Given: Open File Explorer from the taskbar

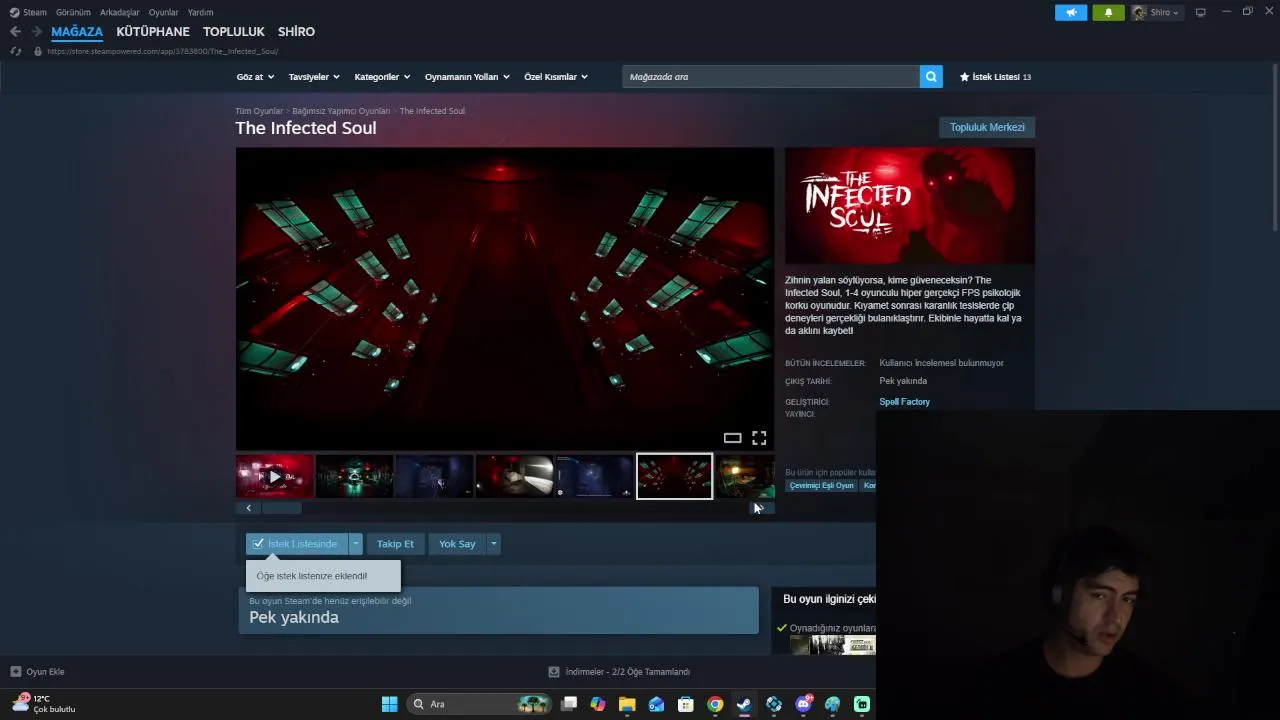Looking at the screenshot, I should (627, 704).
